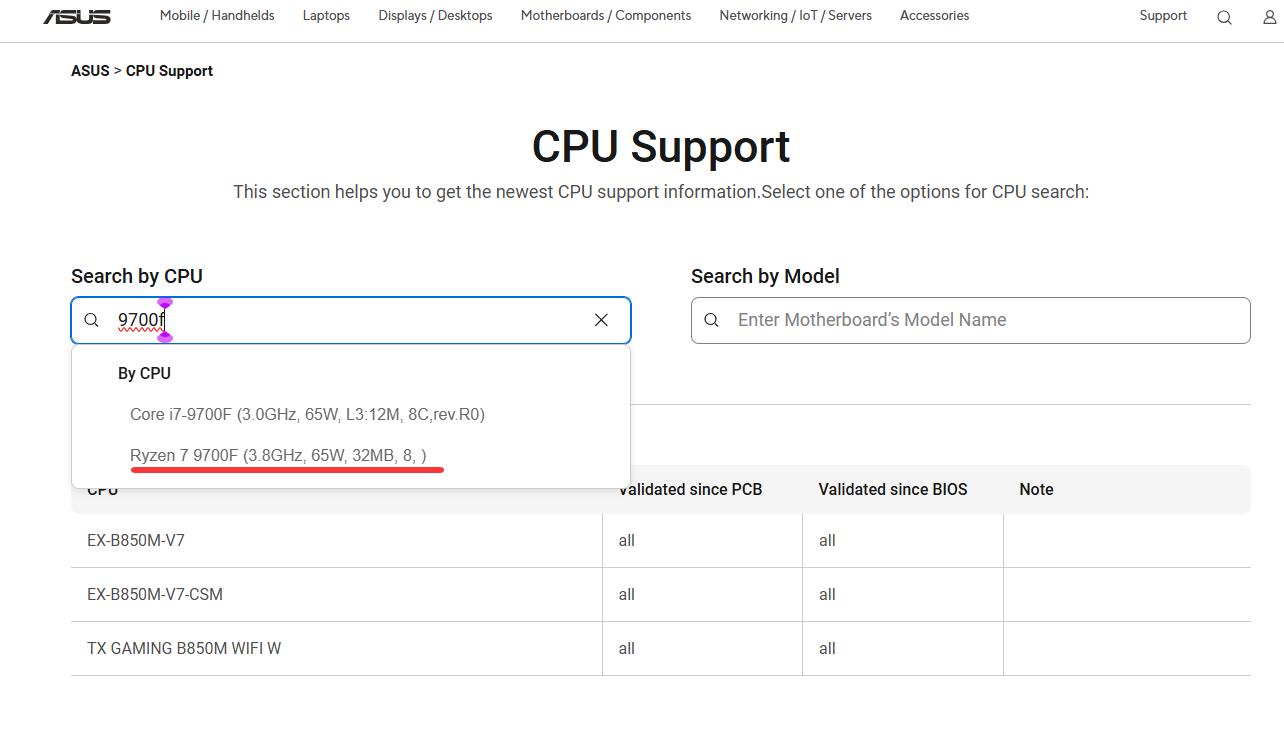Open the Laptops menu

tap(326, 16)
